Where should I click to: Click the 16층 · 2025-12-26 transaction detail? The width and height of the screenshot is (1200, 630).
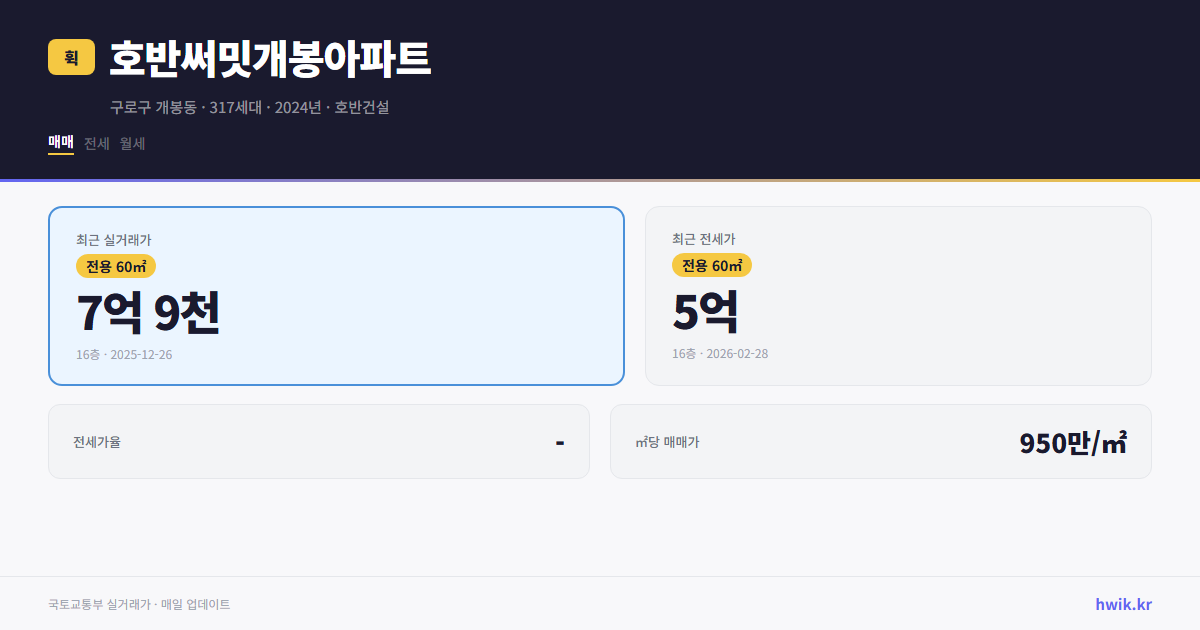tap(124, 354)
